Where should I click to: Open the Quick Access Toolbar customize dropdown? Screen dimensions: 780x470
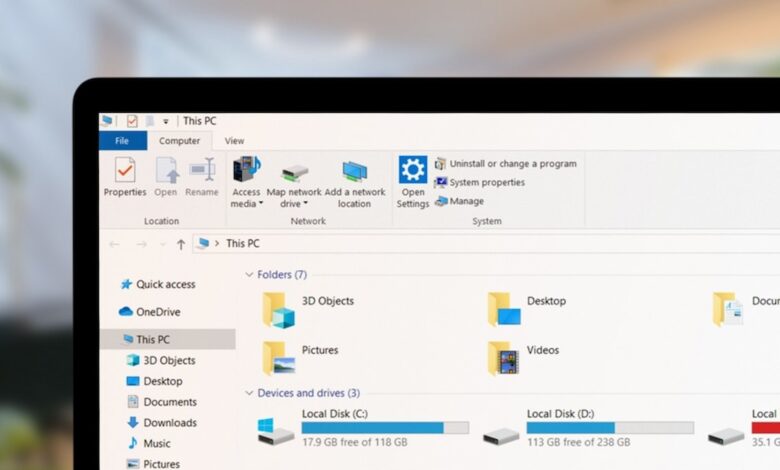166,121
